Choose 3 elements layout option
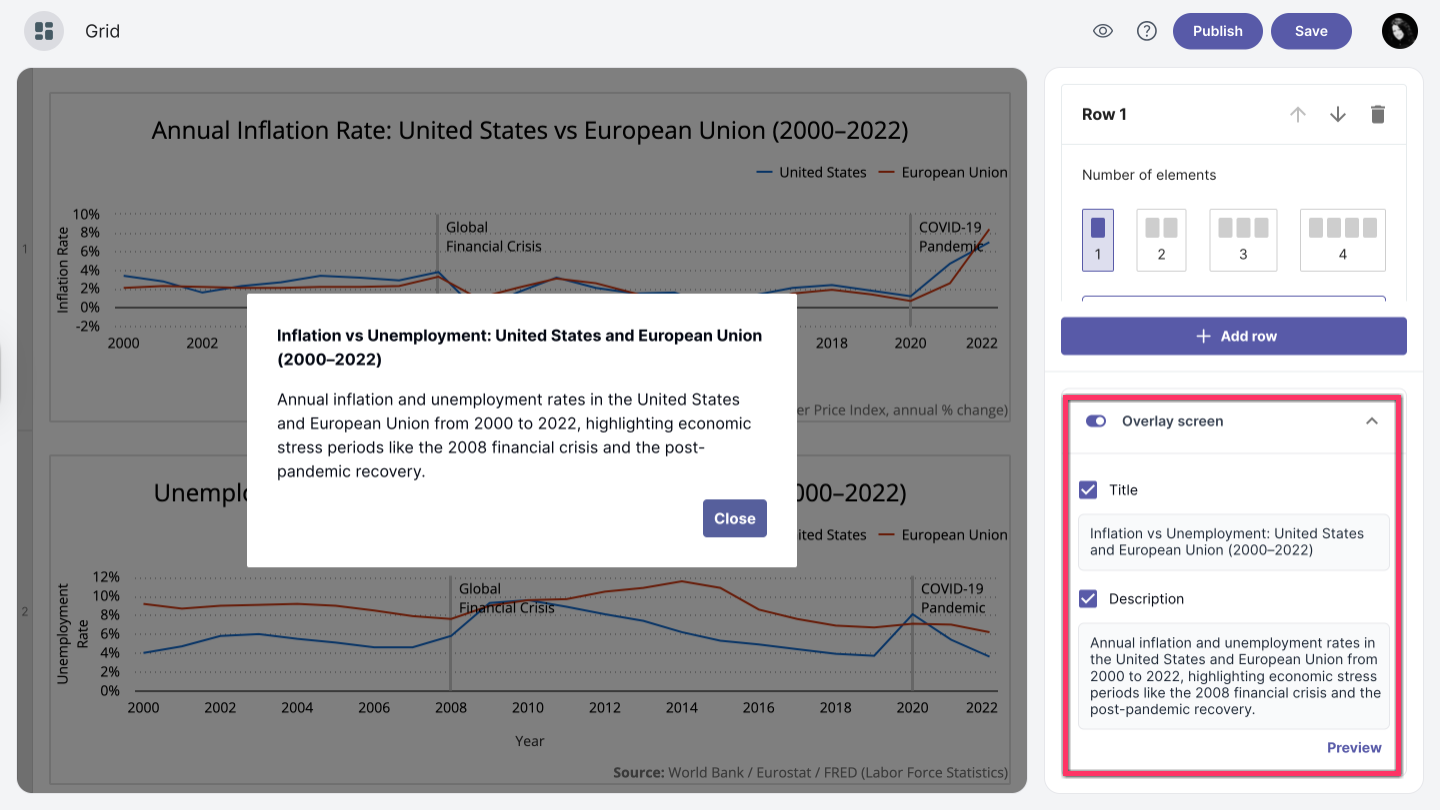This screenshot has width=1440, height=810. tap(1243, 240)
